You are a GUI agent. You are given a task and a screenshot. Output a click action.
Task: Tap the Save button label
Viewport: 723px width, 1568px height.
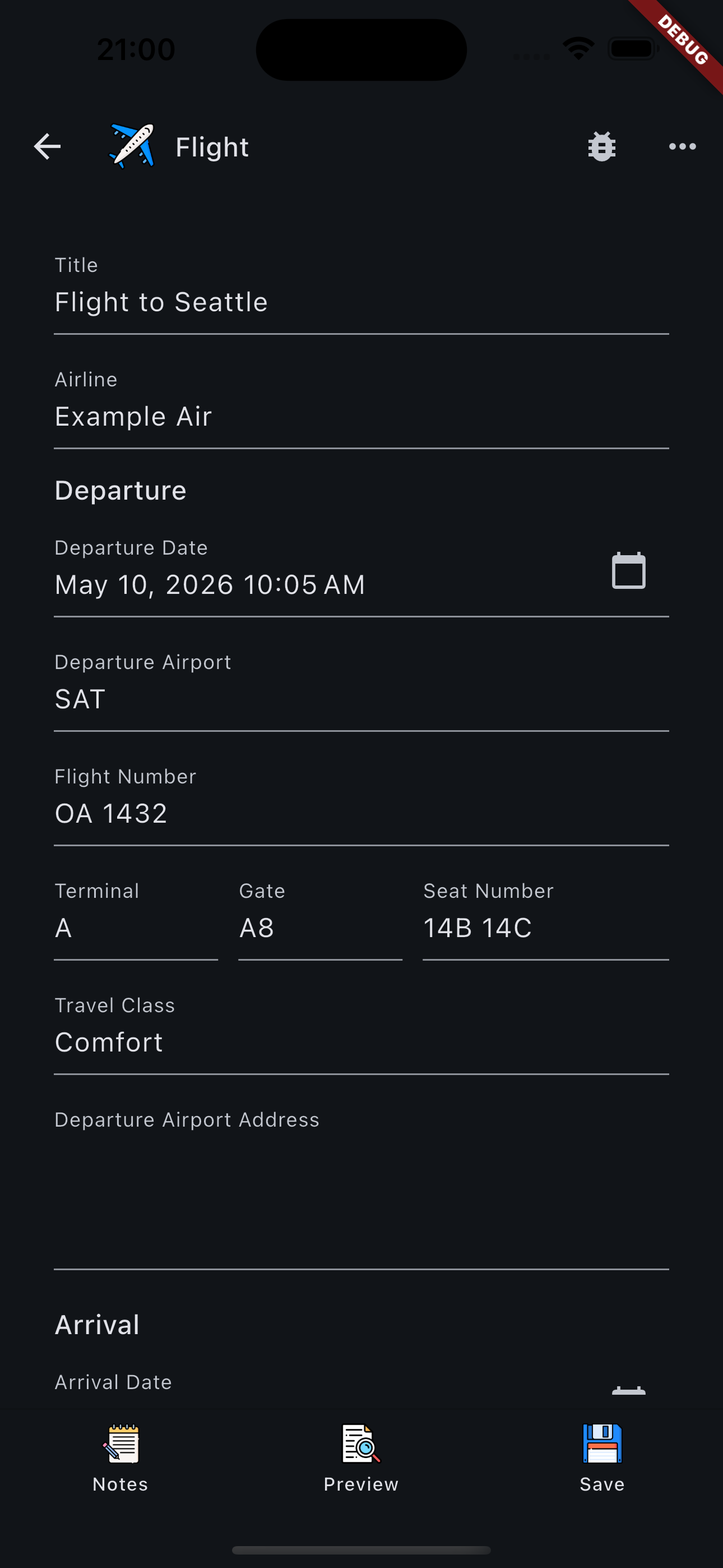602,1484
